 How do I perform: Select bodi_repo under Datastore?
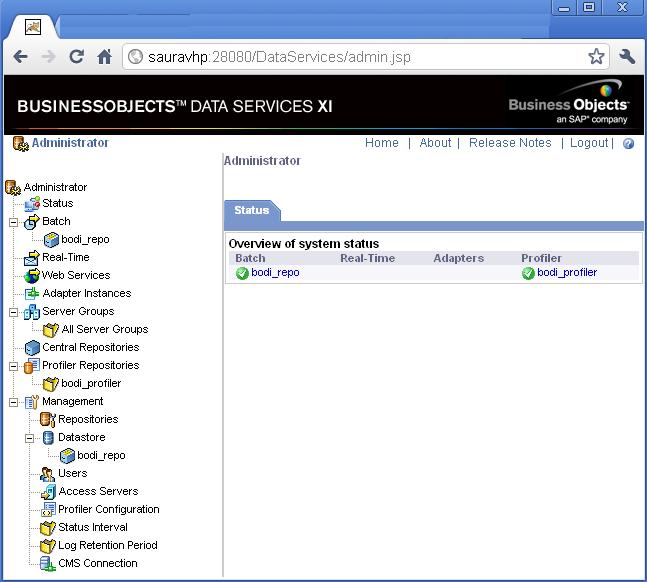pyautogui.click(x=101, y=455)
